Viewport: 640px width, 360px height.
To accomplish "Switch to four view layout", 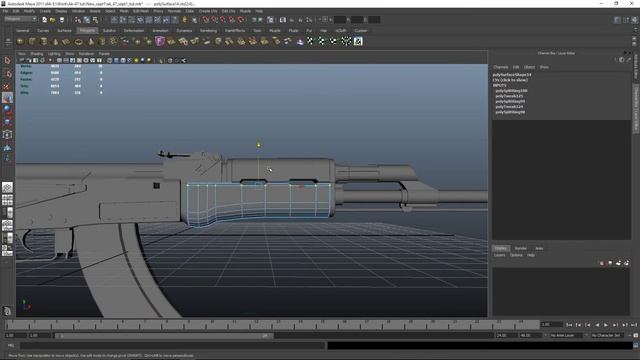I will [7, 200].
